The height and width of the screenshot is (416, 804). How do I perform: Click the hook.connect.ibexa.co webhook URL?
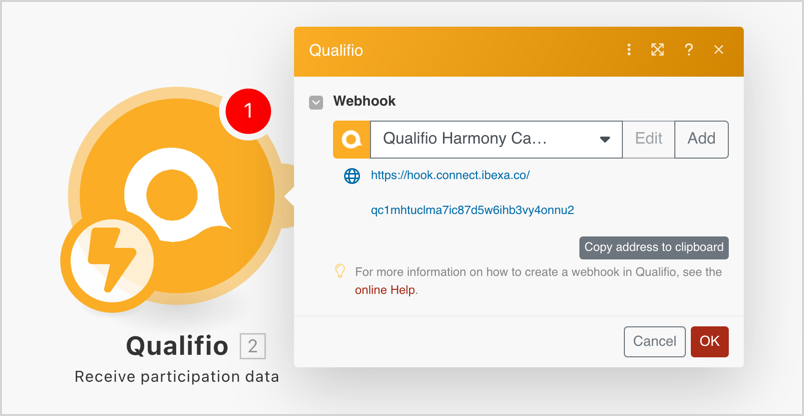[x=450, y=175]
